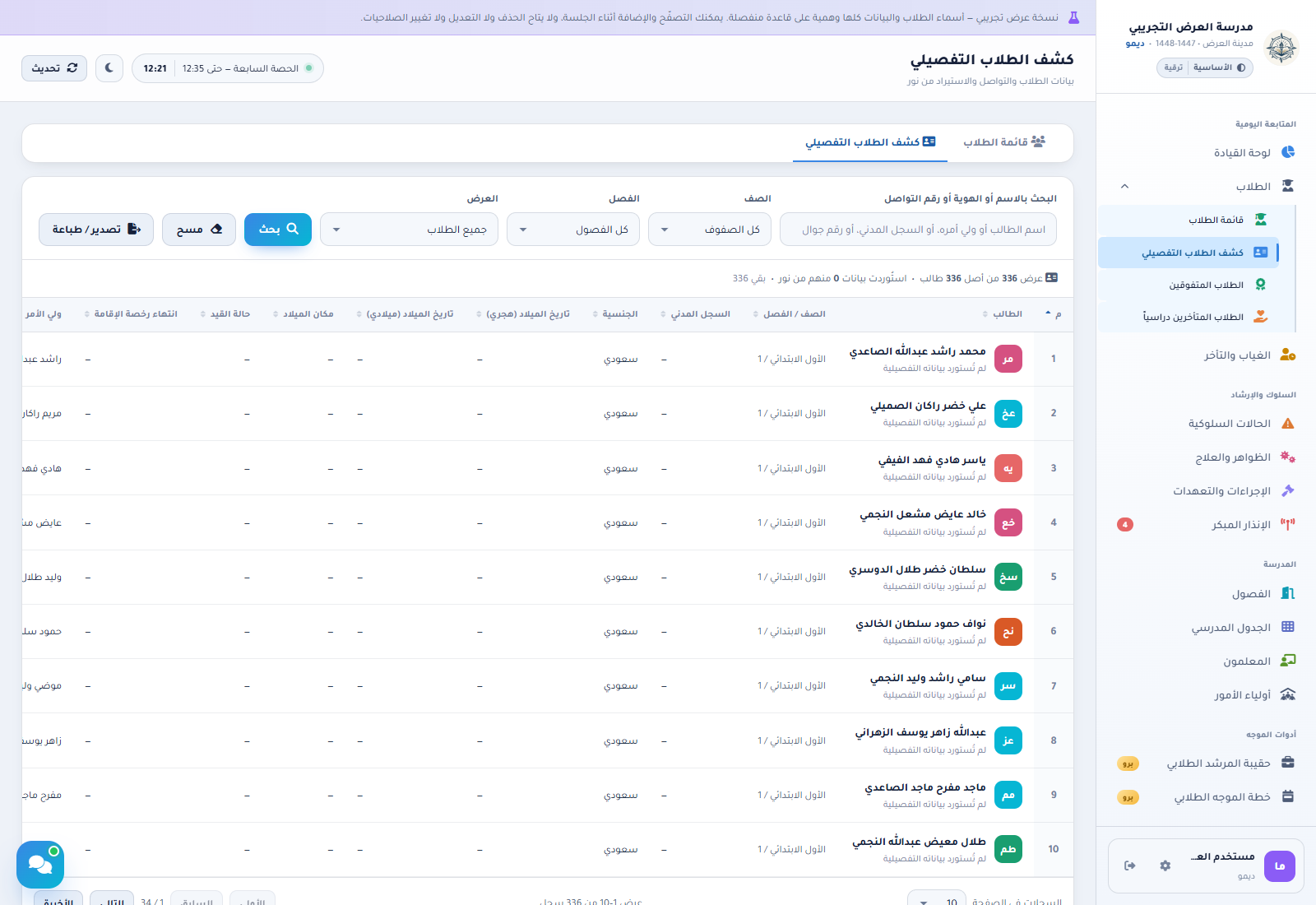Screen dimensions: 1316x905
Task: Click the user settings gear icon
Action: pos(1165,866)
